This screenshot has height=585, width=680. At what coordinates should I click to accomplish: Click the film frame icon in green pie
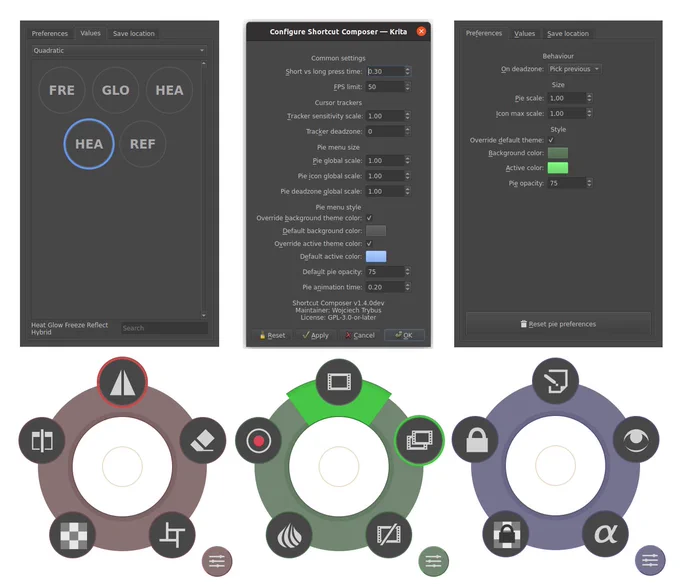[339, 382]
